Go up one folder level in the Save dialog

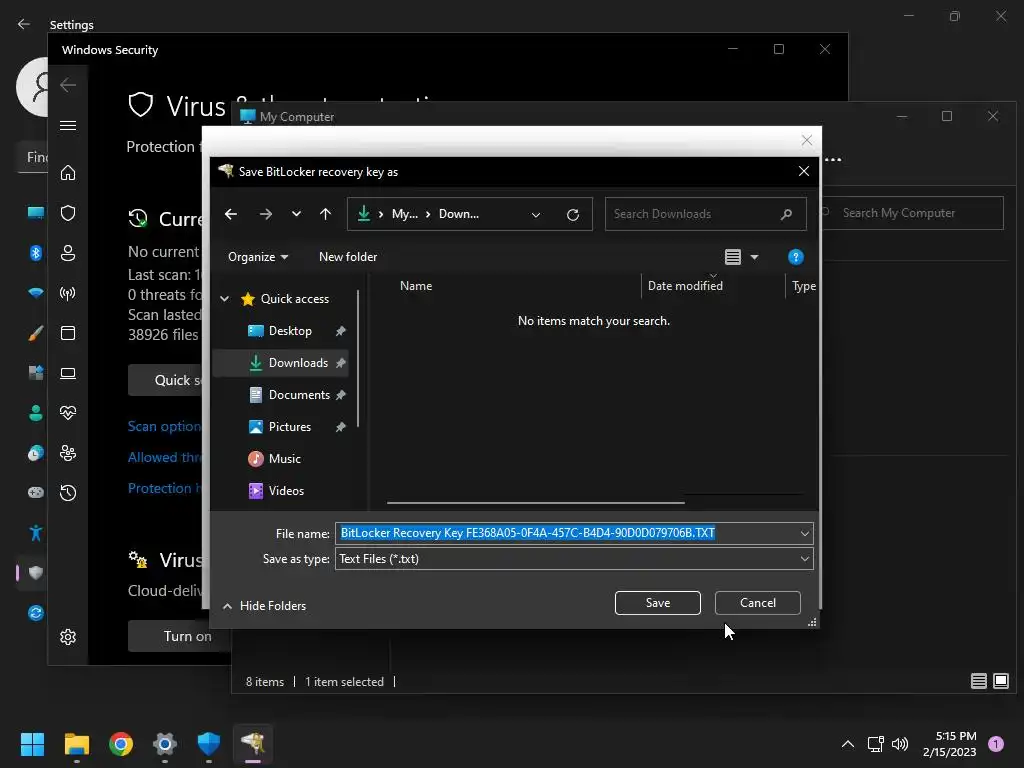pos(325,214)
